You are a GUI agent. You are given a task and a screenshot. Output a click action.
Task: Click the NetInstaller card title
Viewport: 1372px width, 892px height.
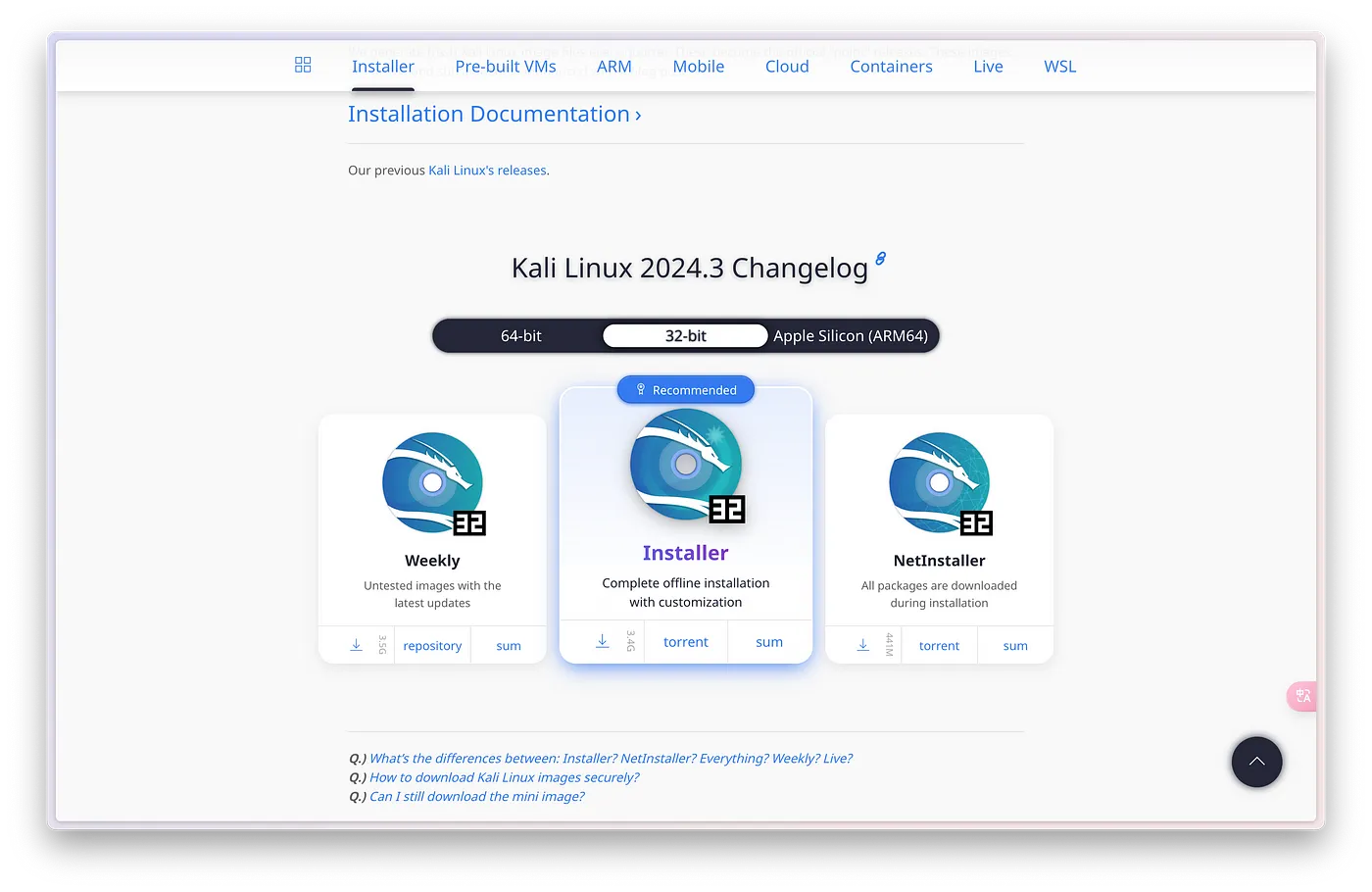coord(940,561)
